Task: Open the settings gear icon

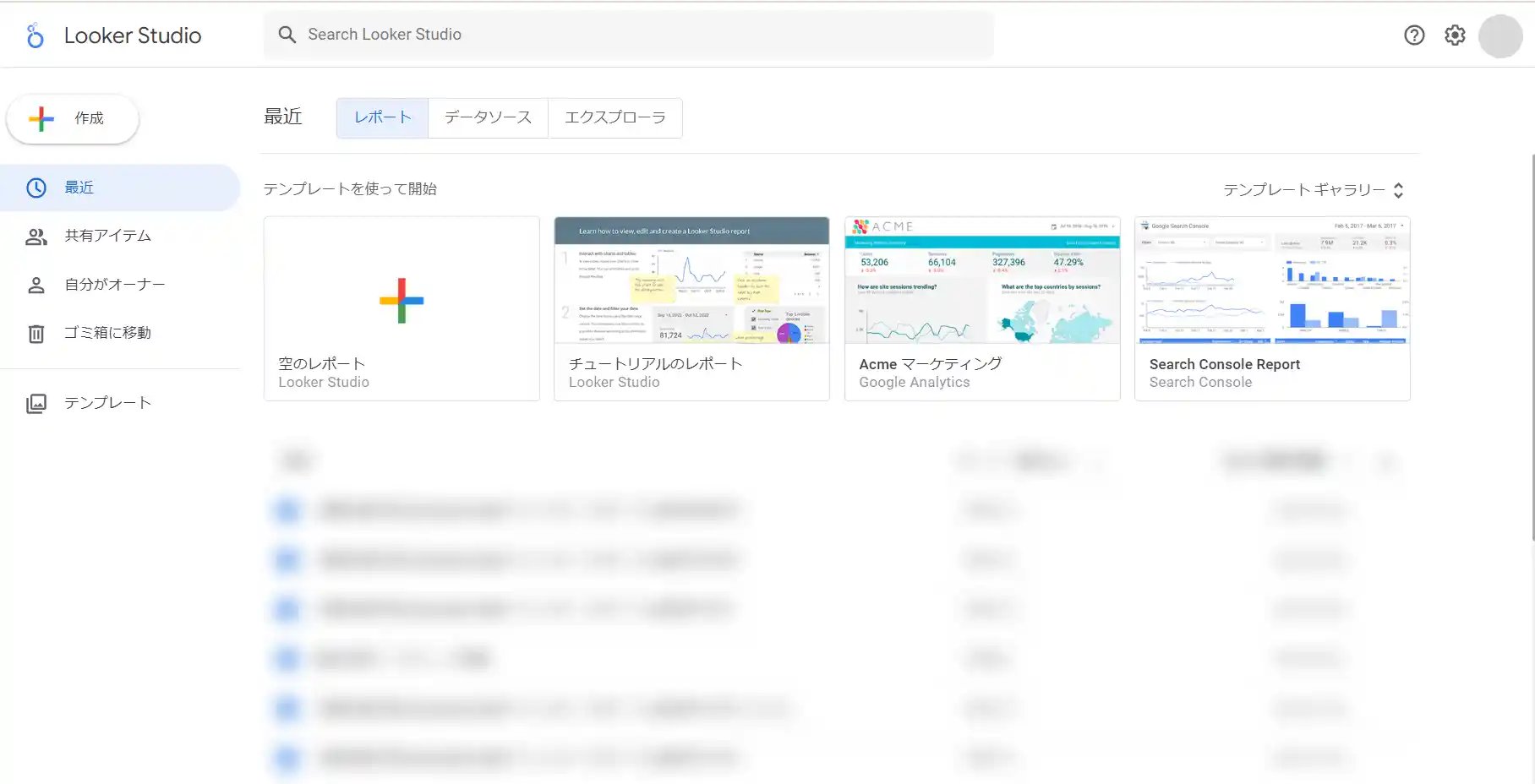Action: 1455,35
